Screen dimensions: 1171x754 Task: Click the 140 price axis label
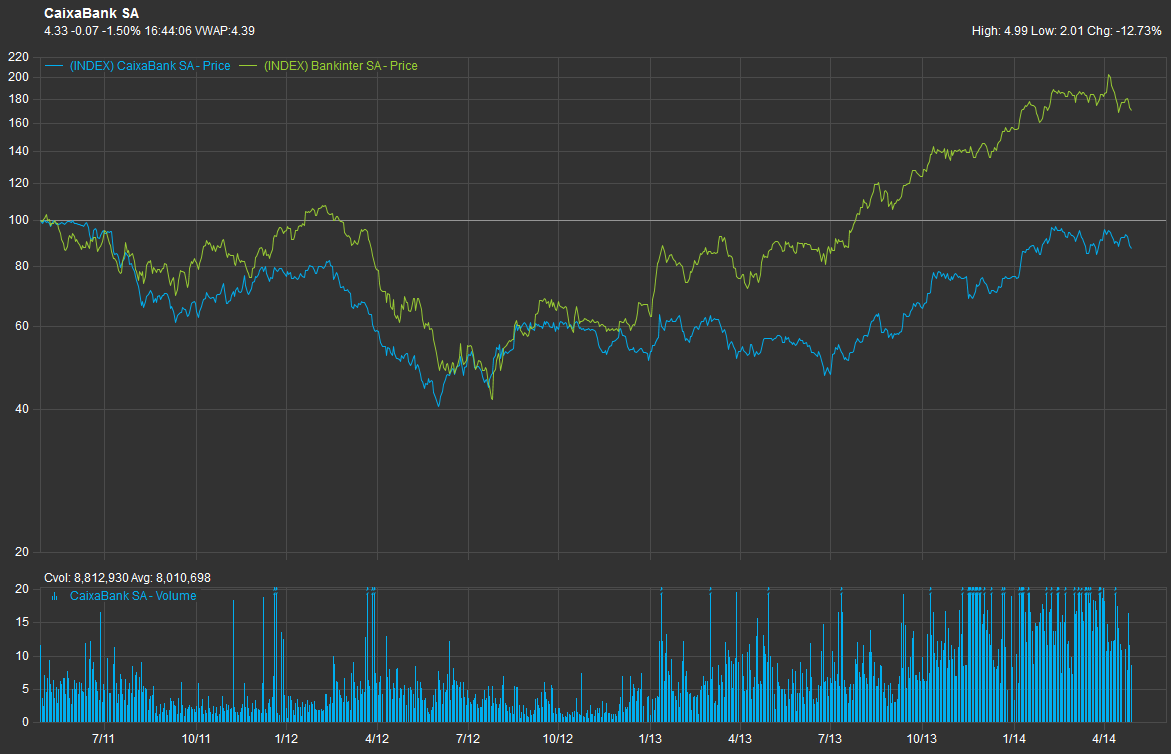18,151
